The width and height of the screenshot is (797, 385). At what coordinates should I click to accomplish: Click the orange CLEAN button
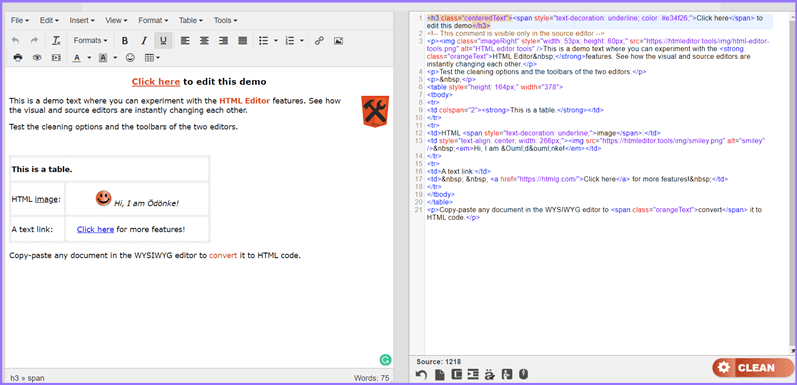click(753, 368)
